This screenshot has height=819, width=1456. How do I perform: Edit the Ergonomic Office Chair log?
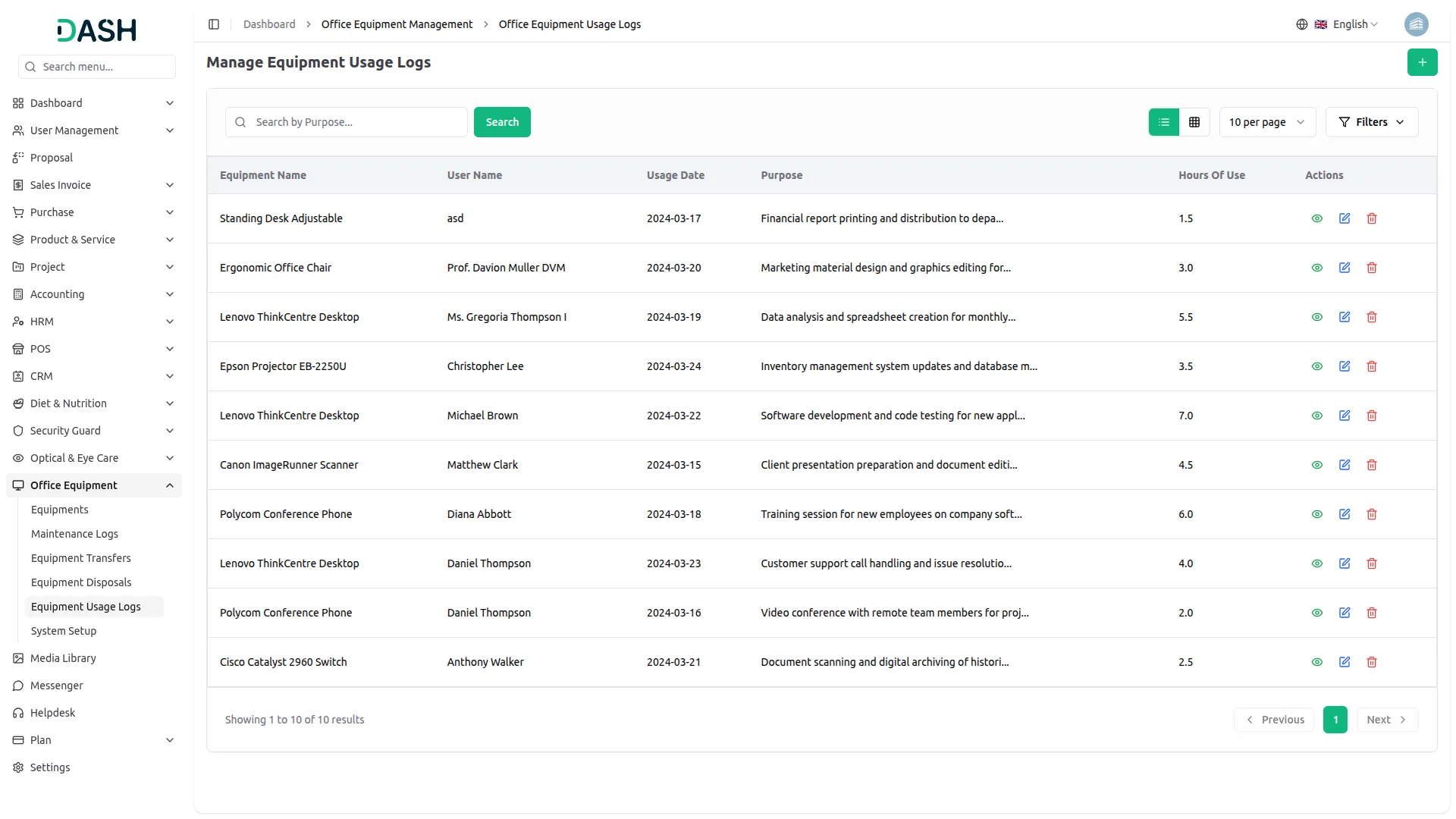(x=1344, y=268)
